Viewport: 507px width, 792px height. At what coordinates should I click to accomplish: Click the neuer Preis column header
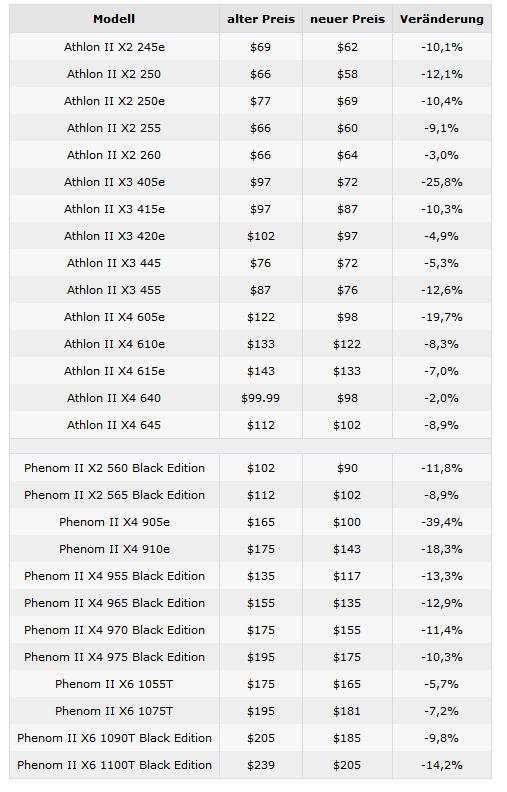coord(347,19)
